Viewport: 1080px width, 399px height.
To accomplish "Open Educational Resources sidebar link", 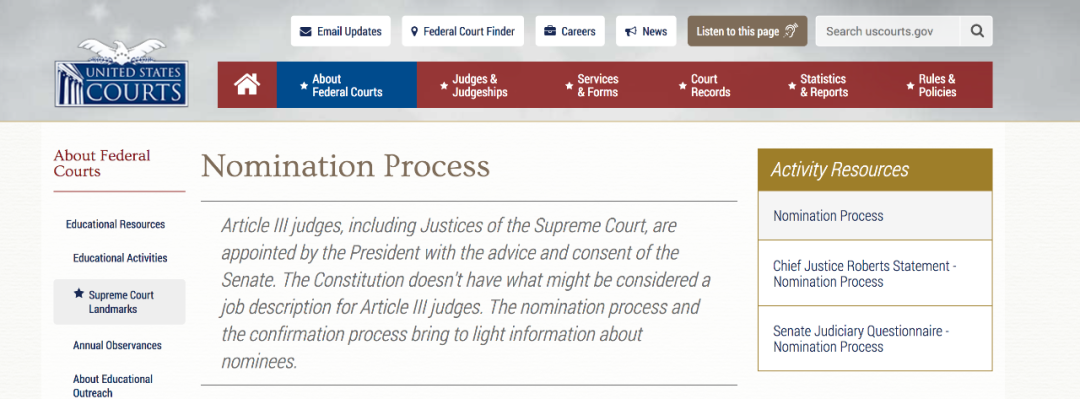I will (116, 224).
